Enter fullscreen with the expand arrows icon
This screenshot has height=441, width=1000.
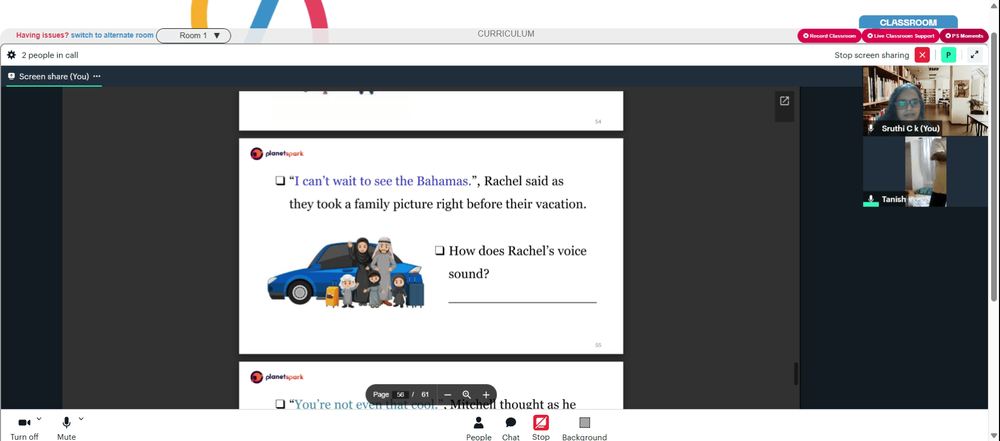(974, 55)
